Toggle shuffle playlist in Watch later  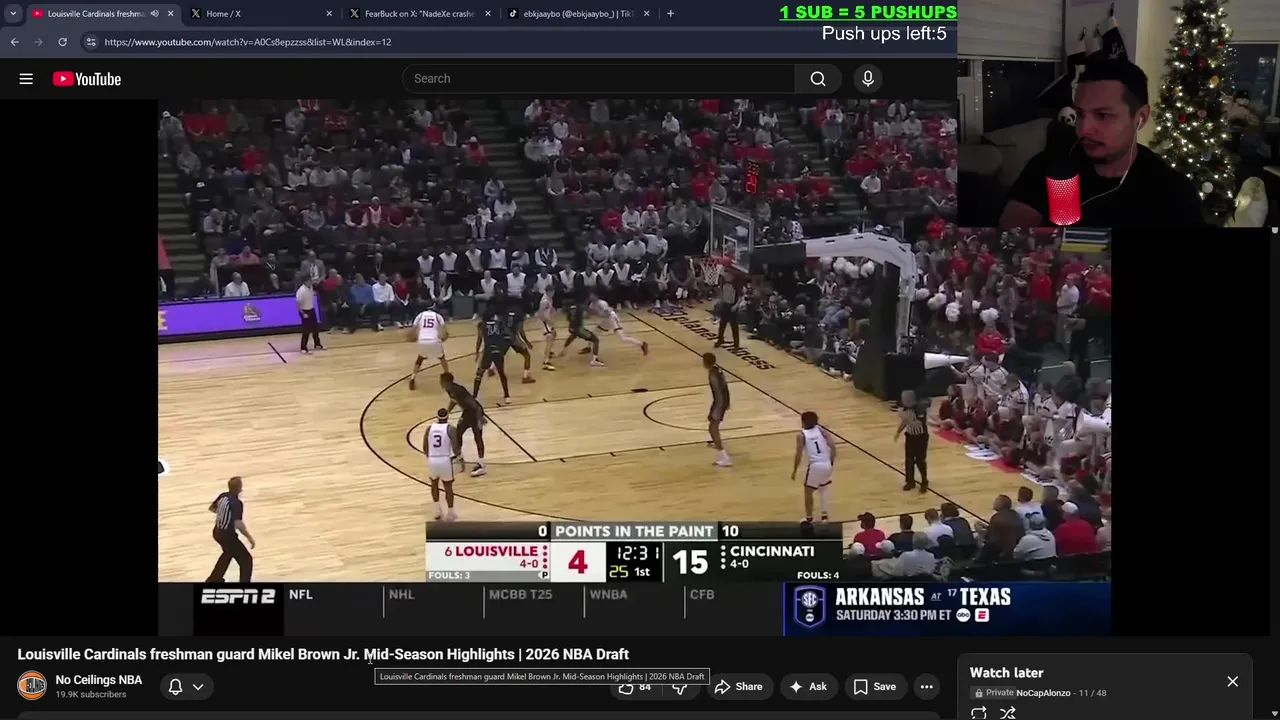click(1008, 713)
